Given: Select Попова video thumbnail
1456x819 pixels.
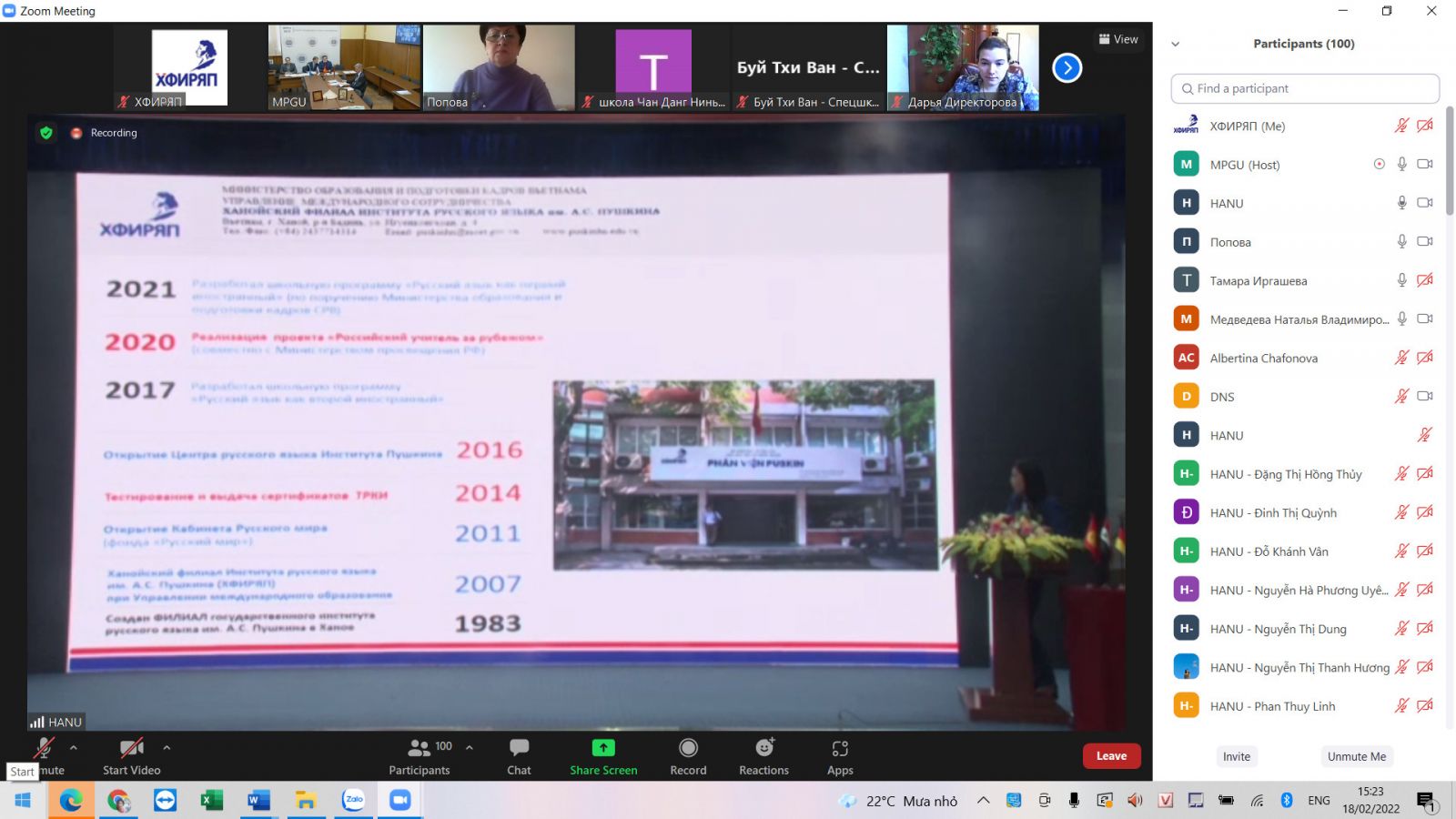Looking at the screenshot, I should coord(499,67).
